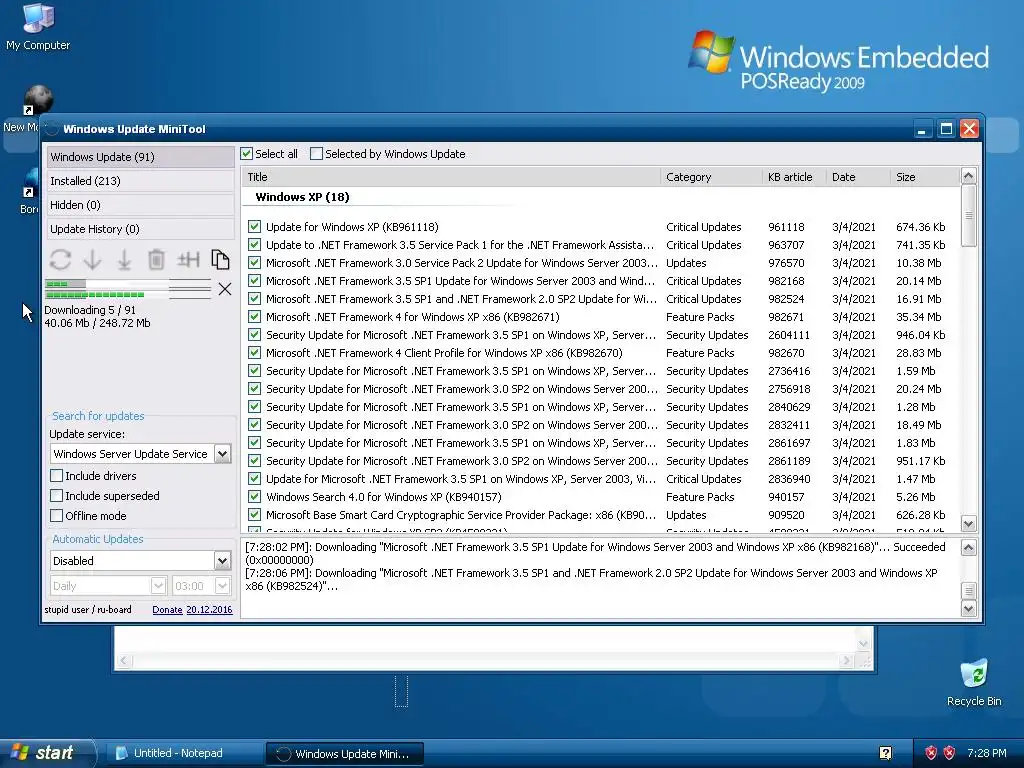
Task: Click the Donate link
Action: tap(167, 609)
